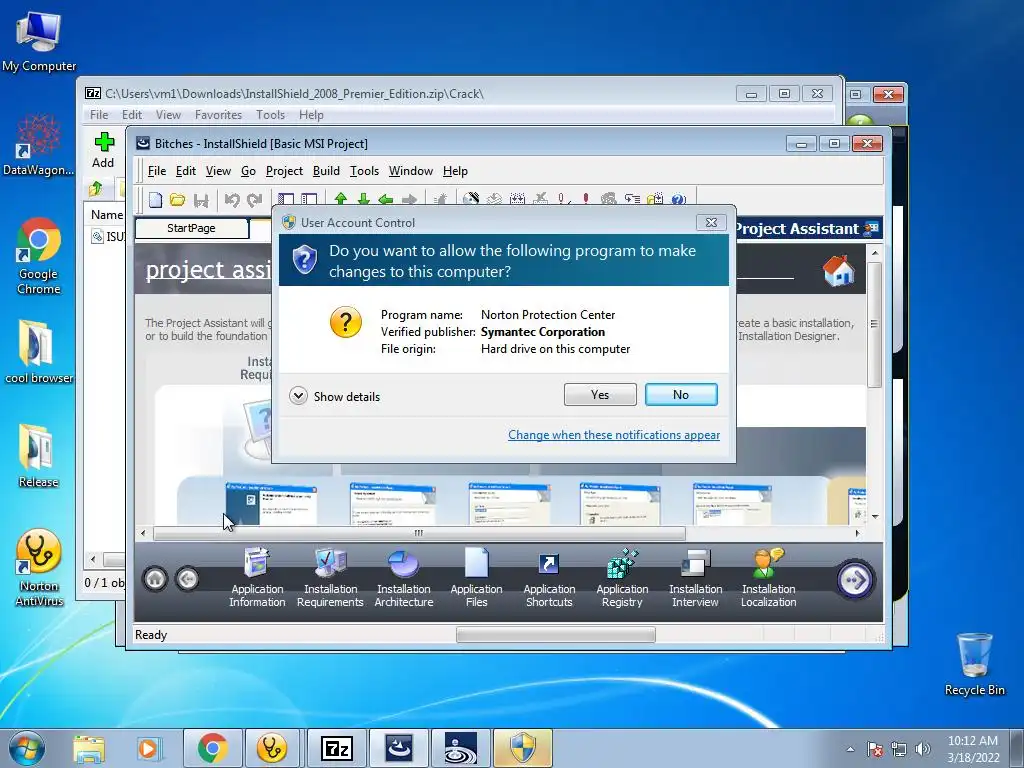Click the UAC shield taskbar button
Image resolution: width=1024 pixels, height=768 pixels.
point(522,749)
